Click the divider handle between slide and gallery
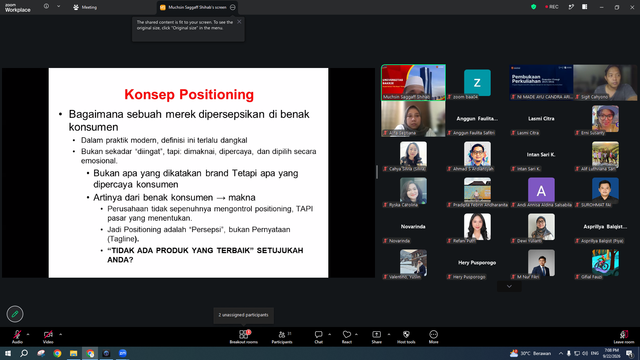 point(377,172)
